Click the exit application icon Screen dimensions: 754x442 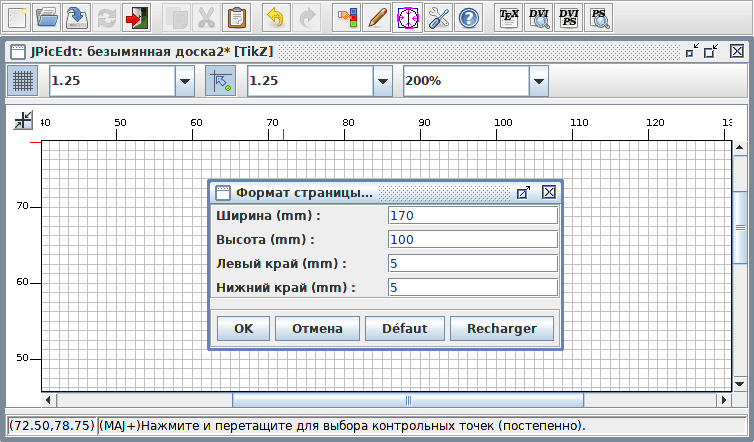[136, 18]
